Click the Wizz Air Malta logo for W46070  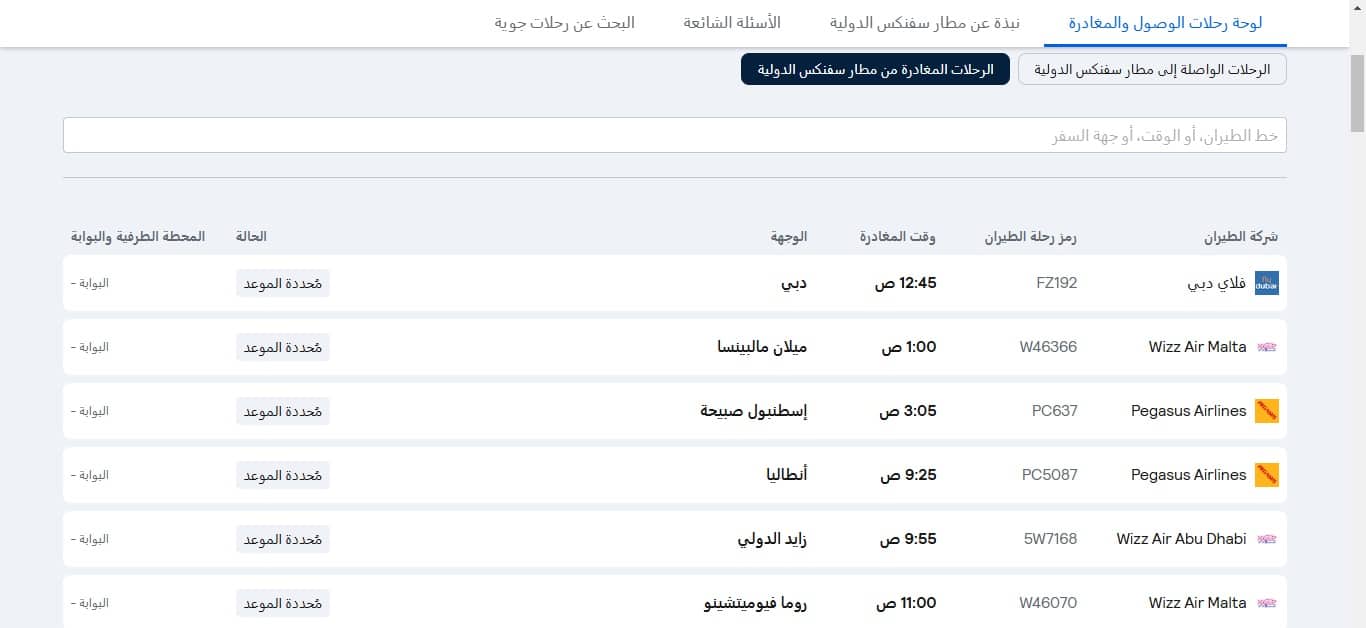point(1267,603)
